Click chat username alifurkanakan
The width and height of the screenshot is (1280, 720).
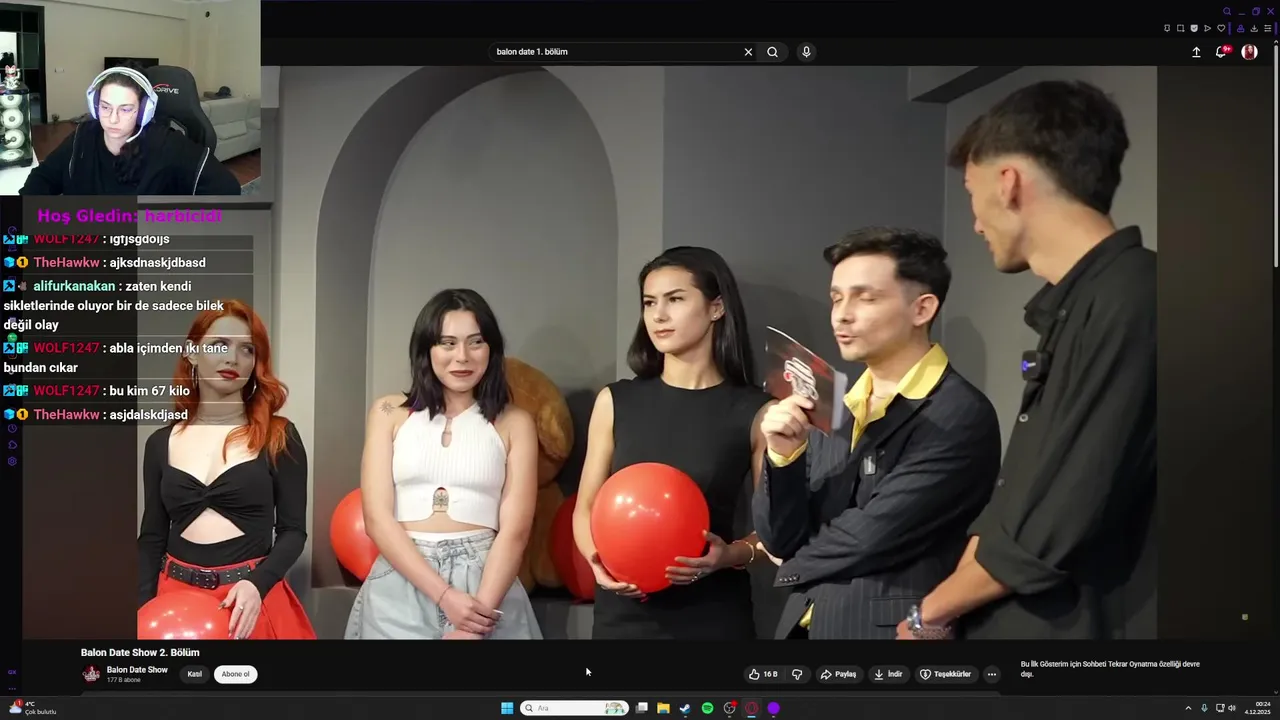pyautogui.click(x=74, y=286)
